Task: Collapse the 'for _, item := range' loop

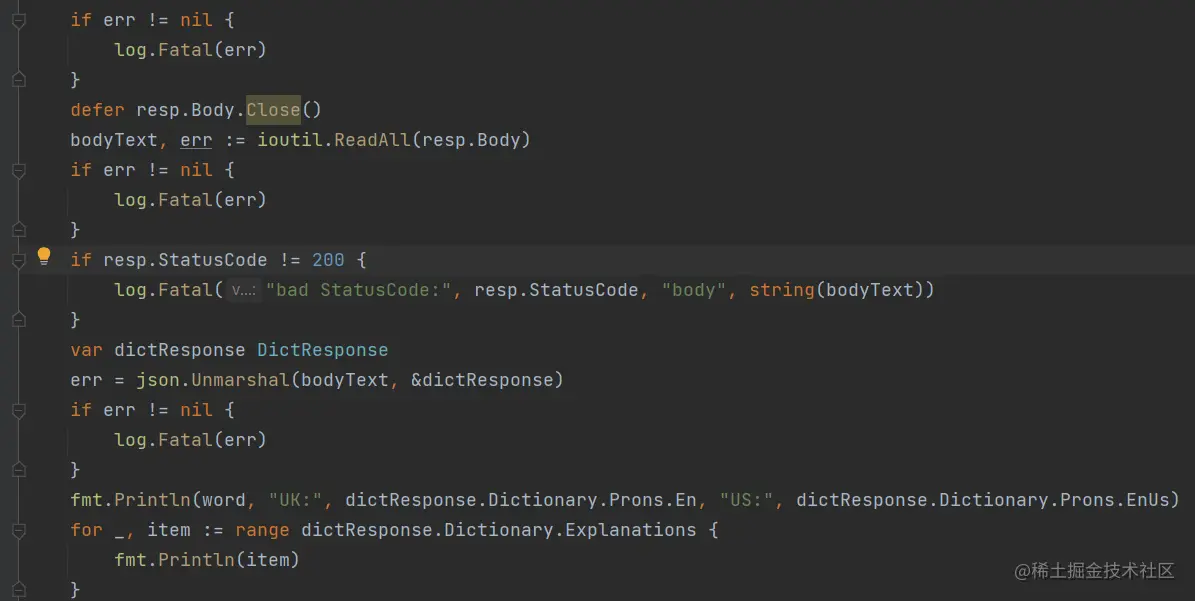Action: tap(19, 530)
